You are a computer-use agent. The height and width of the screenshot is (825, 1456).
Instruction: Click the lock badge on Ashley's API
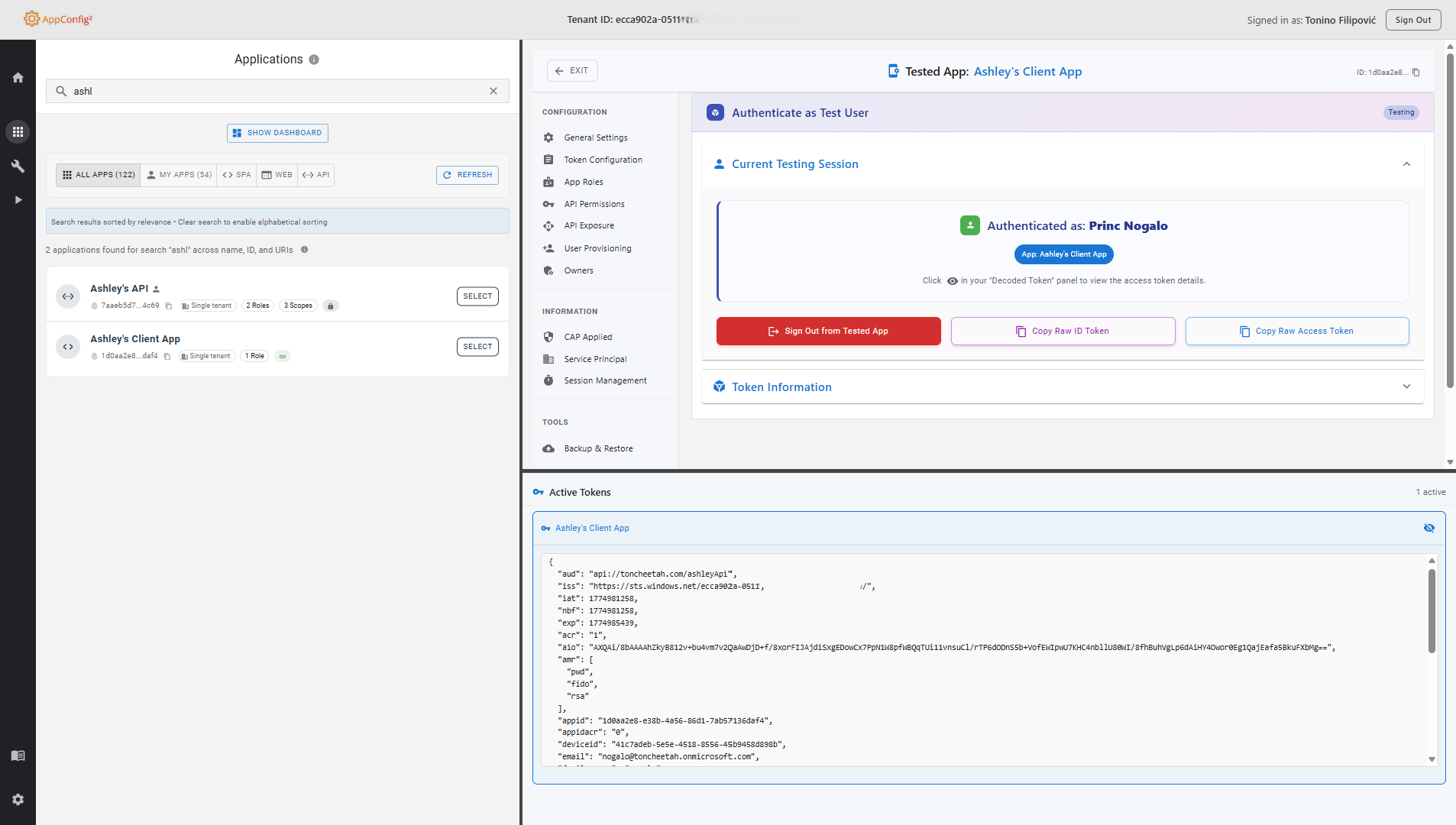click(x=331, y=306)
